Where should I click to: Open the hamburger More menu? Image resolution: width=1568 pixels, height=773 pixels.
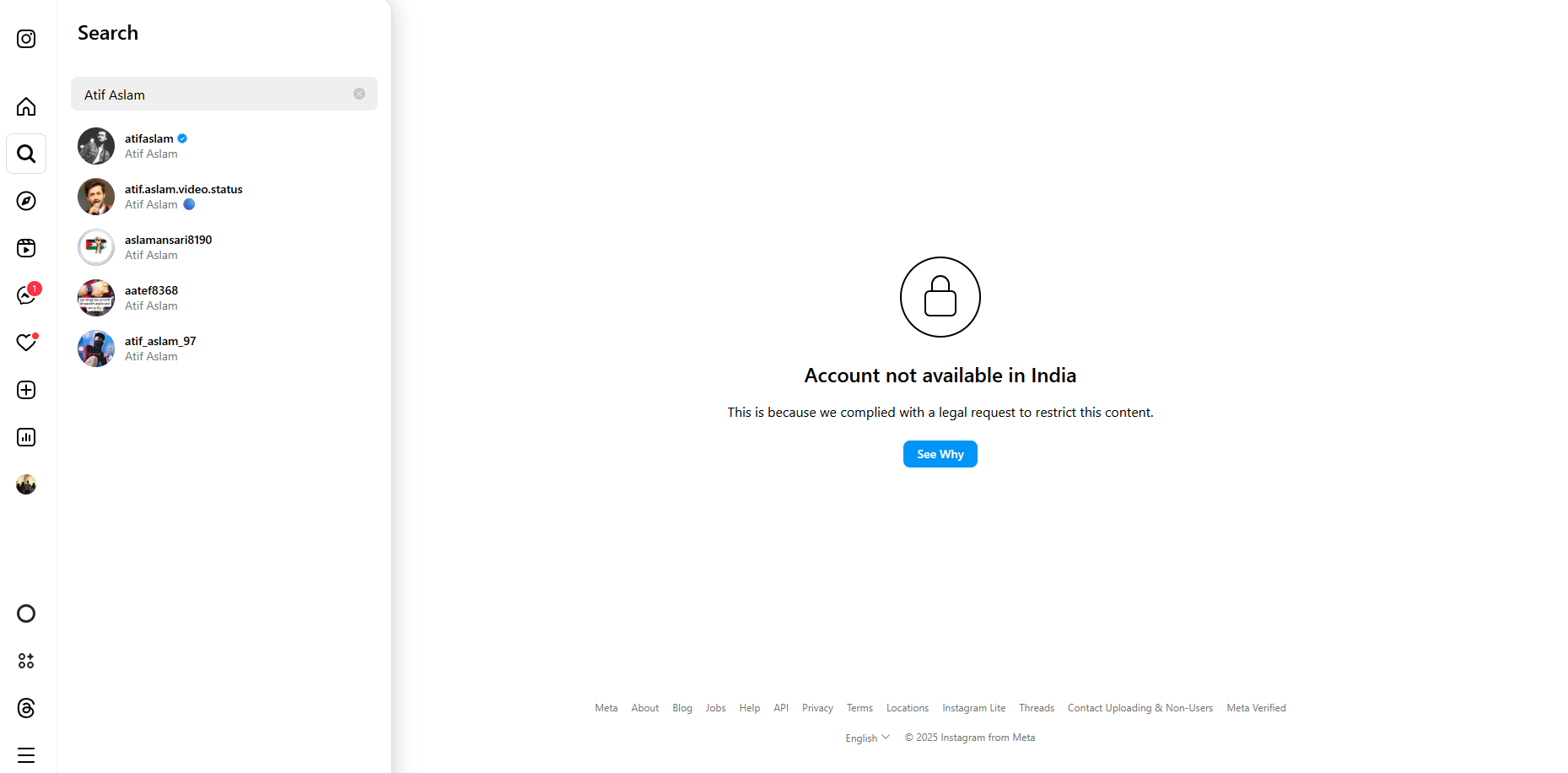tap(26, 755)
